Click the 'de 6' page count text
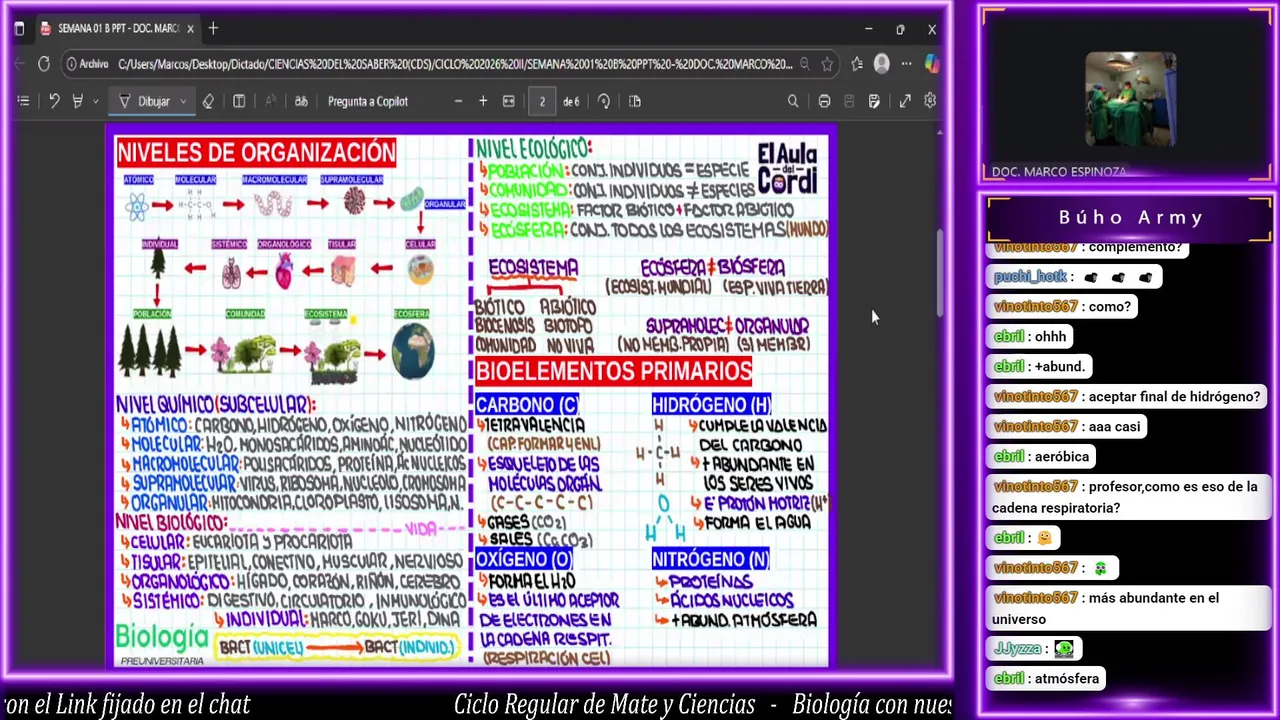 click(x=571, y=102)
